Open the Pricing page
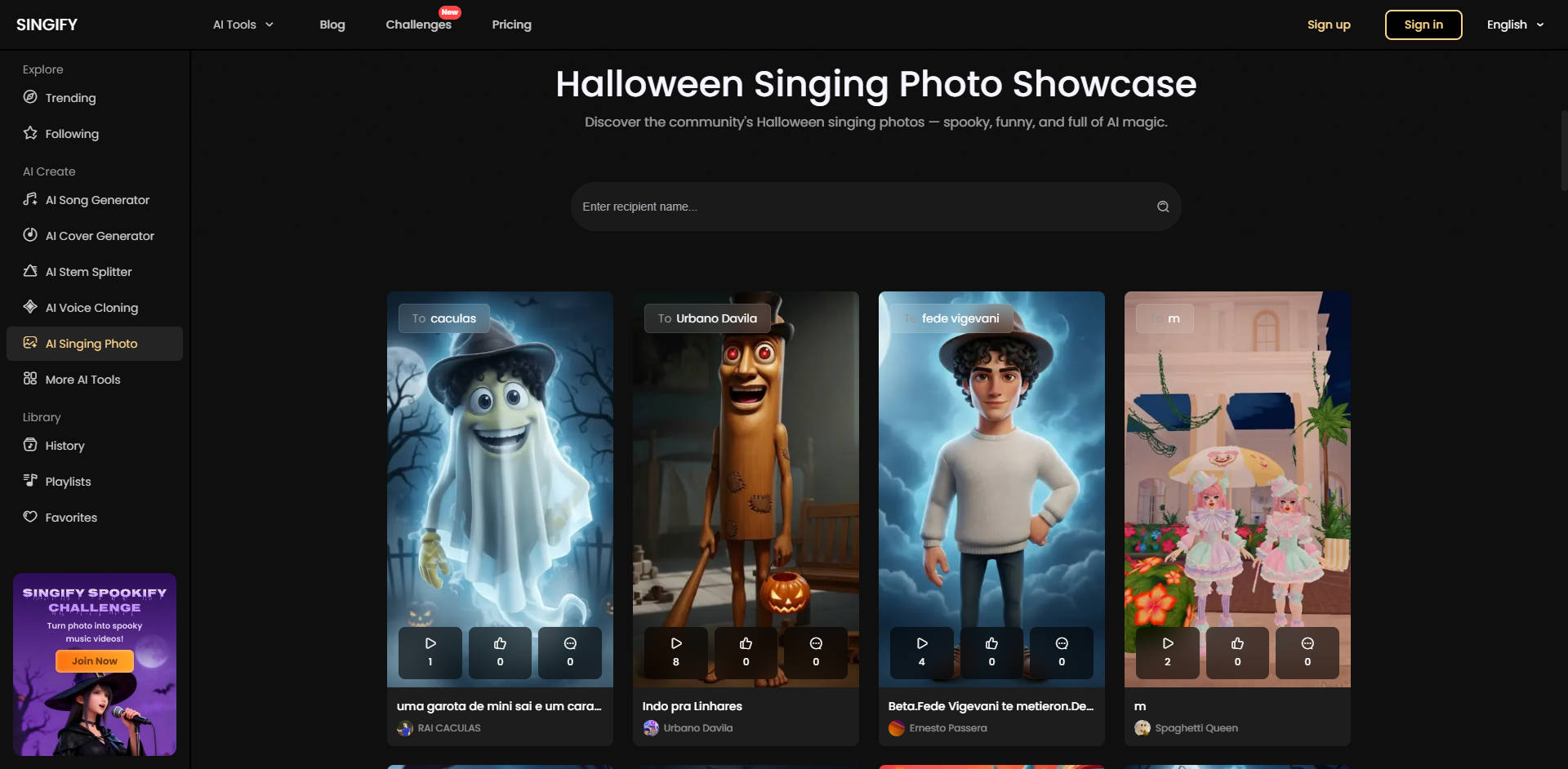The height and width of the screenshot is (769, 1568). click(x=511, y=24)
